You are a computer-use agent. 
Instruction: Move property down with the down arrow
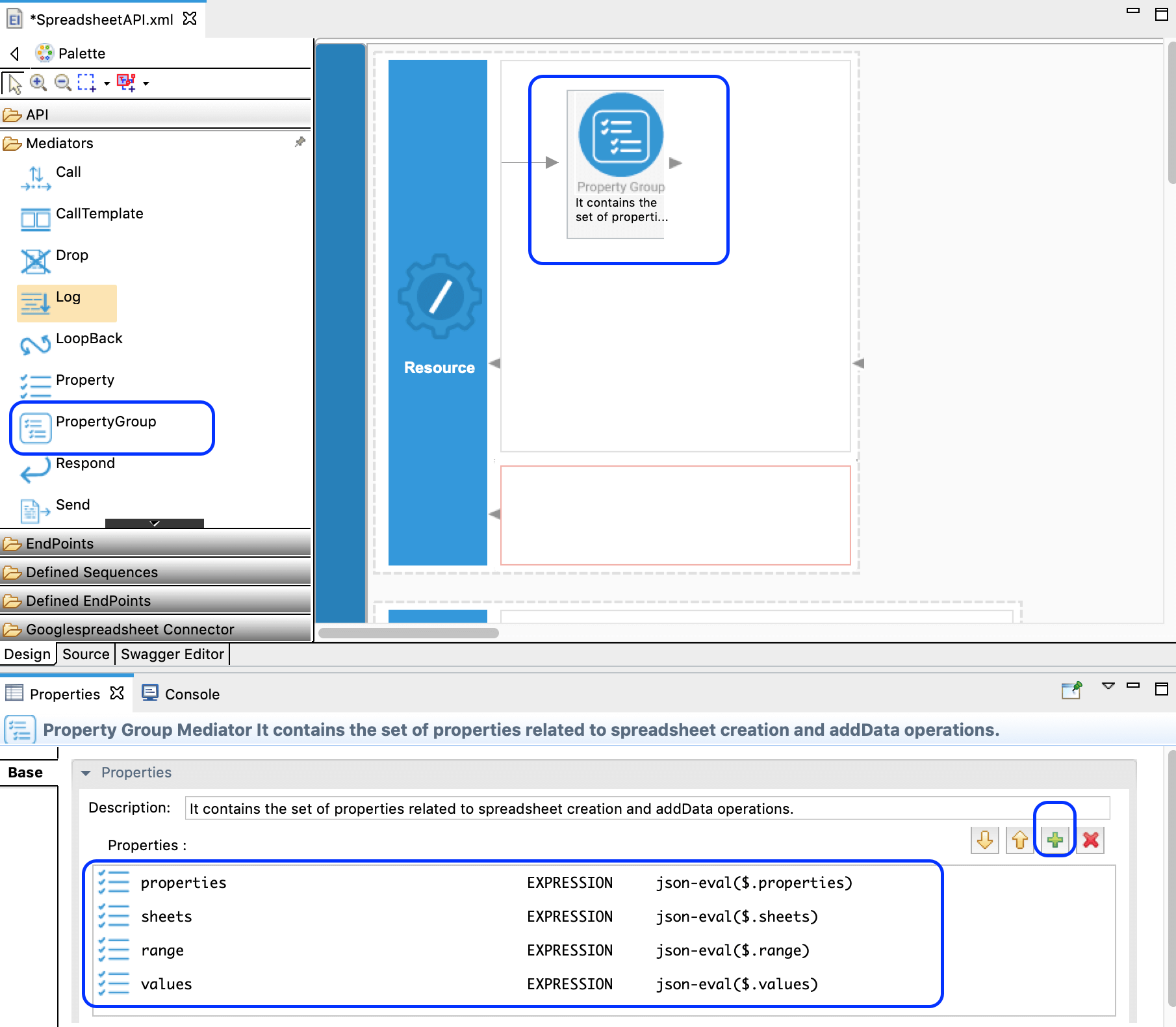985,840
